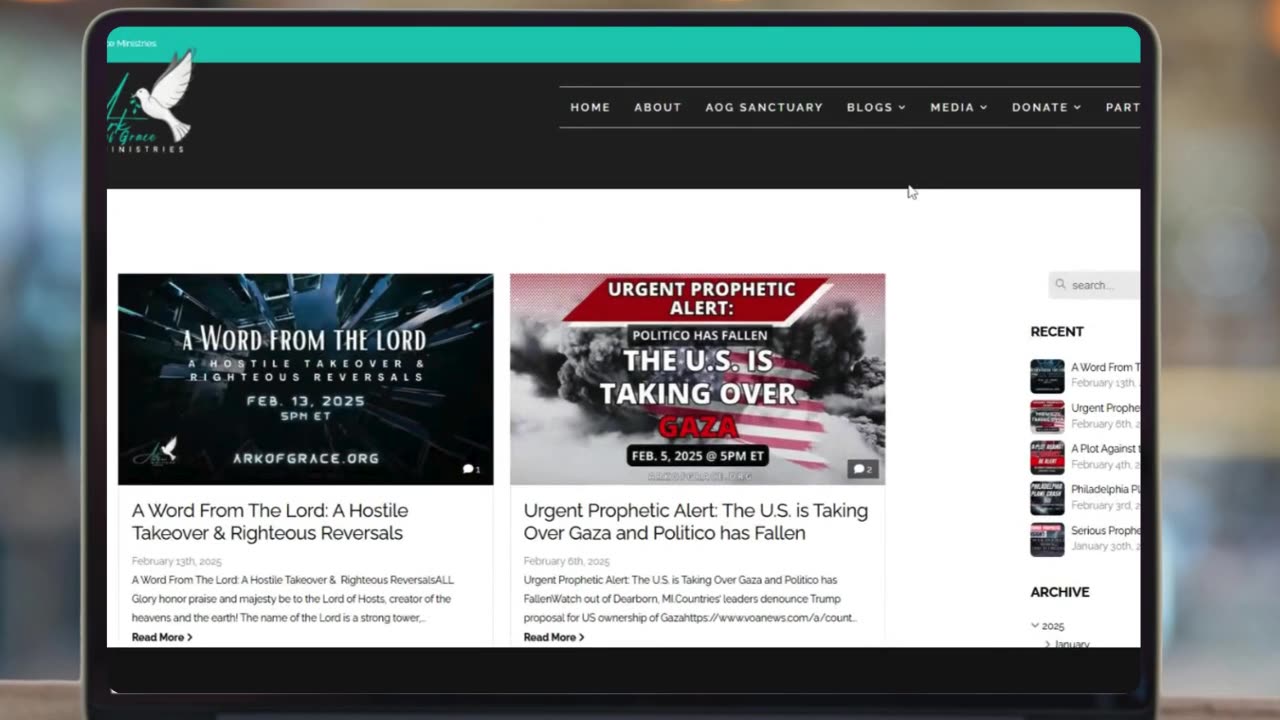Image resolution: width=1280 pixels, height=720 pixels.
Task: Expand the MEDIA dropdown menu
Action: 958,107
